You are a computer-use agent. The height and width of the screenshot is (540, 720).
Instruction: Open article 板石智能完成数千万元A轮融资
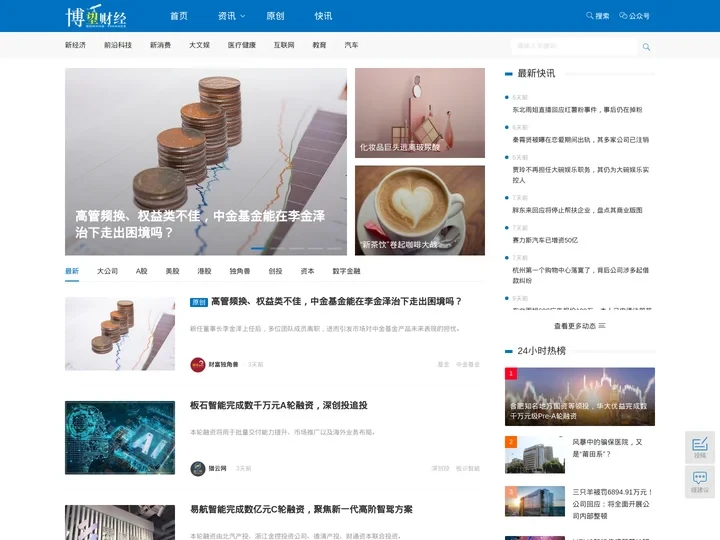pyautogui.click(x=279, y=405)
